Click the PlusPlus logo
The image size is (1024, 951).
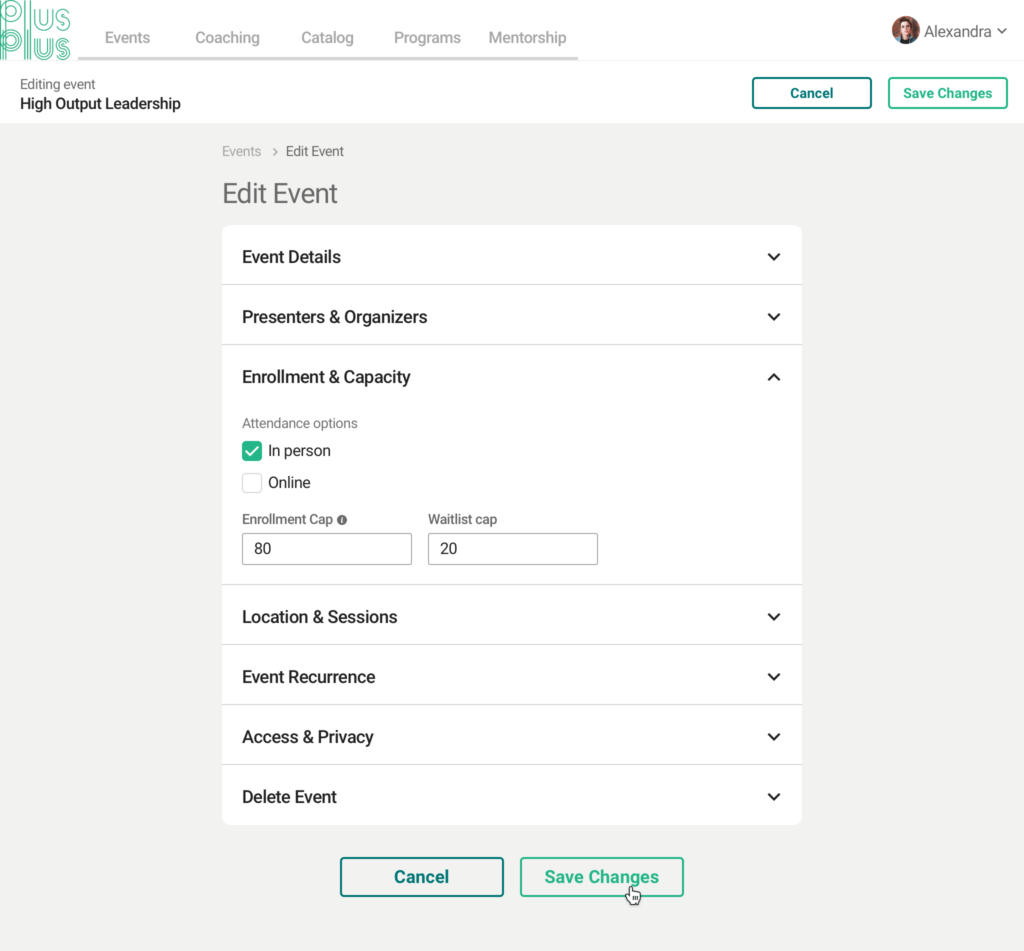point(36,31)
